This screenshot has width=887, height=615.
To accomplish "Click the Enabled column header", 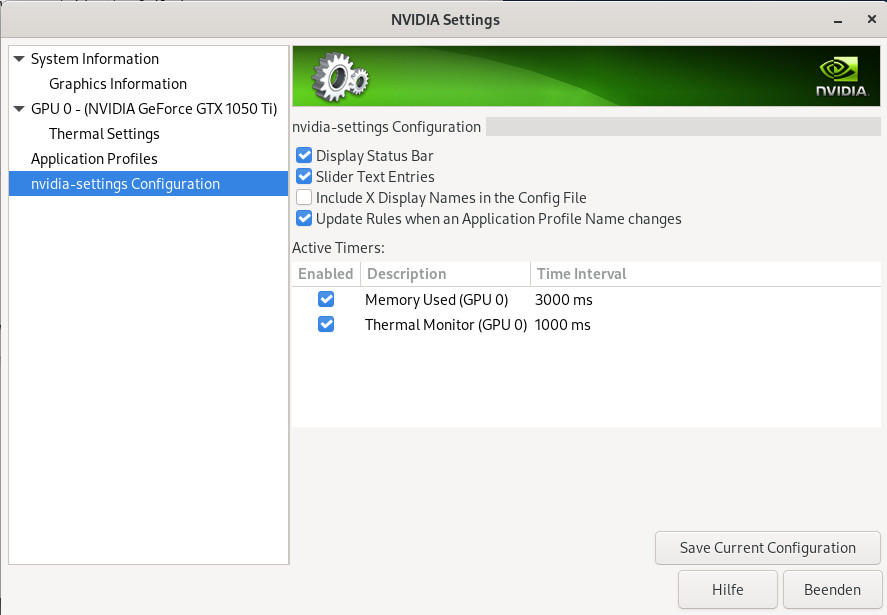I will point(326,274).
